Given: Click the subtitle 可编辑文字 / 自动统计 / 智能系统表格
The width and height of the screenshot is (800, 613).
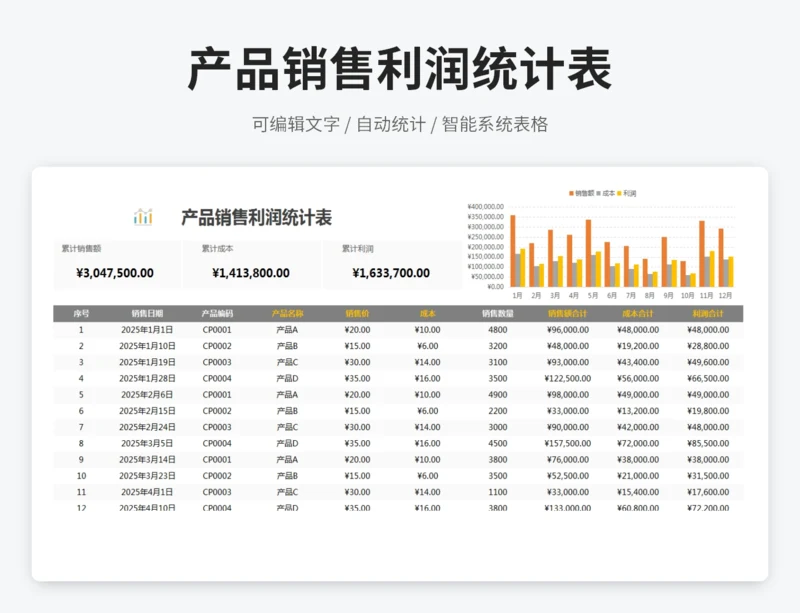Looking at the screenshot, I should point(399,124).
